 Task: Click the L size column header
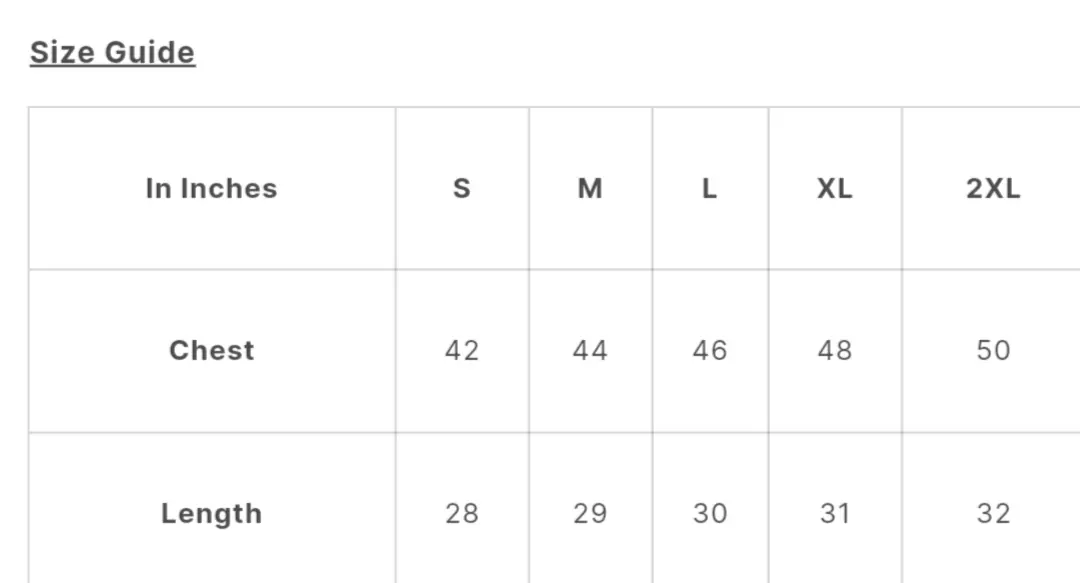709,188
